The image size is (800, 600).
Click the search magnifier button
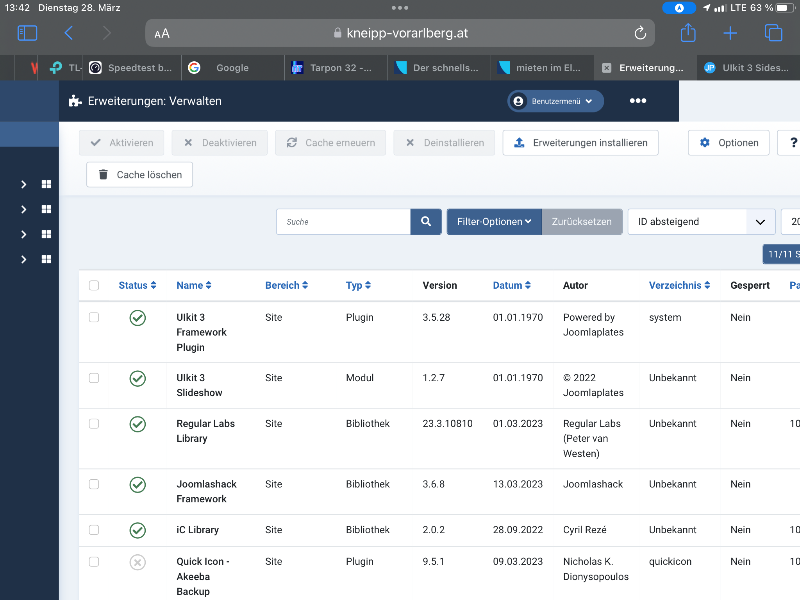click(426, 221)
